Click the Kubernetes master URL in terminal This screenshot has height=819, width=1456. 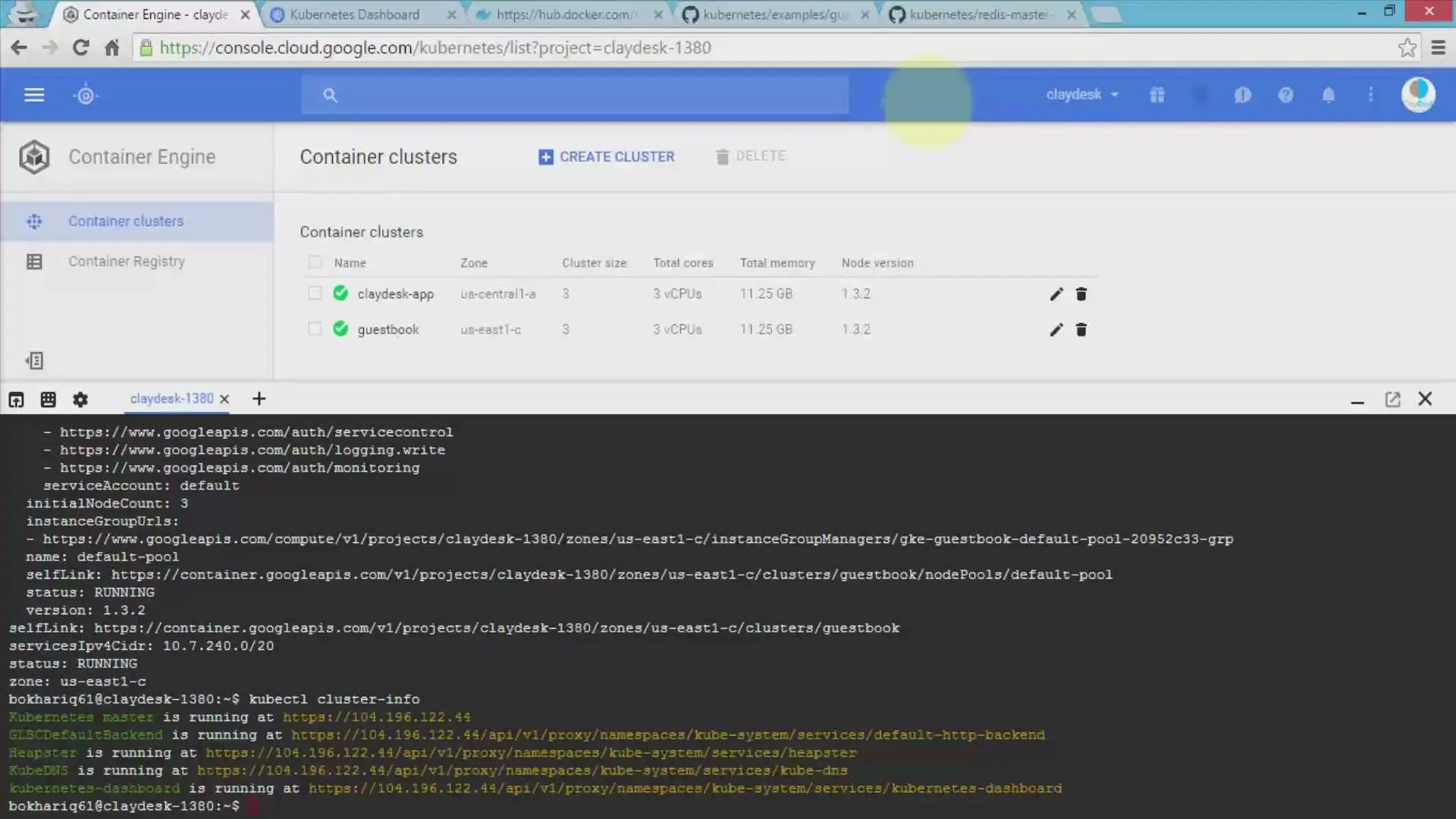[x=377, y=717]
